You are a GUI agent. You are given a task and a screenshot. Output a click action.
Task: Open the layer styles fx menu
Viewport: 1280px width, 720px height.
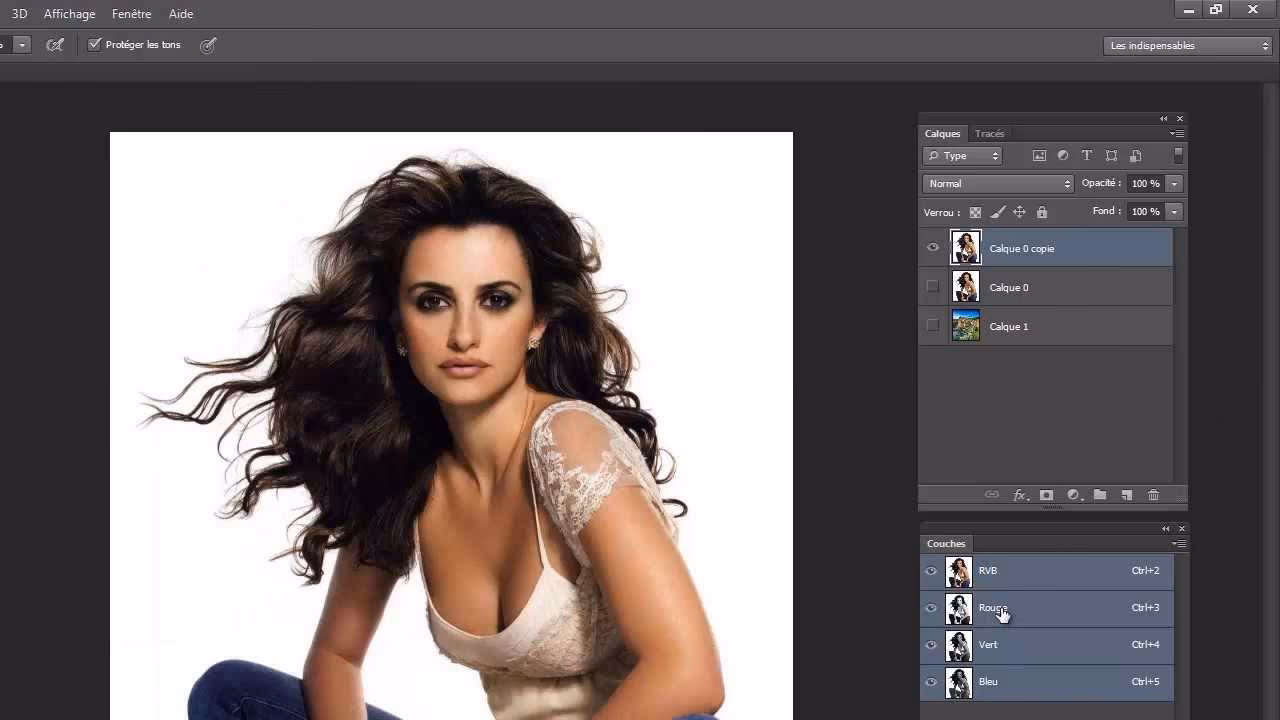pos(1019,494)
